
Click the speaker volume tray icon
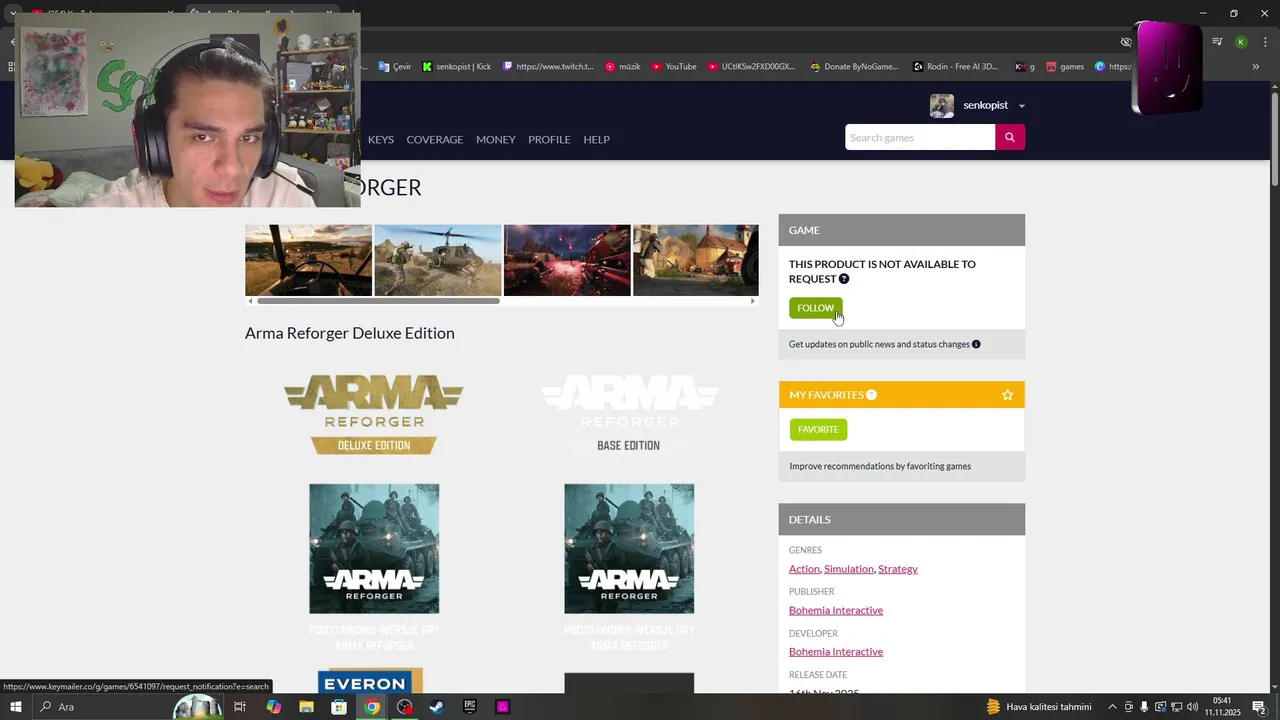[1193, 707]
